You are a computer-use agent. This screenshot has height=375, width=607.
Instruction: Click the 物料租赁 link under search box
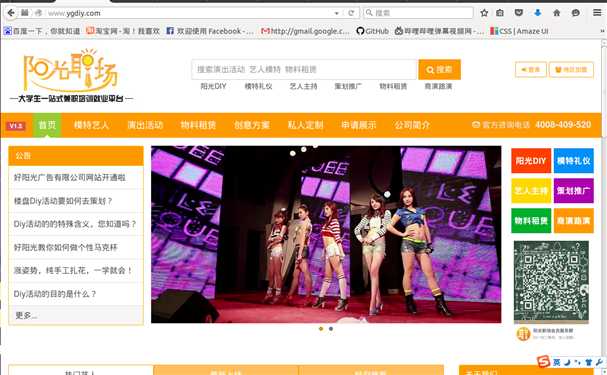[393, 86]
